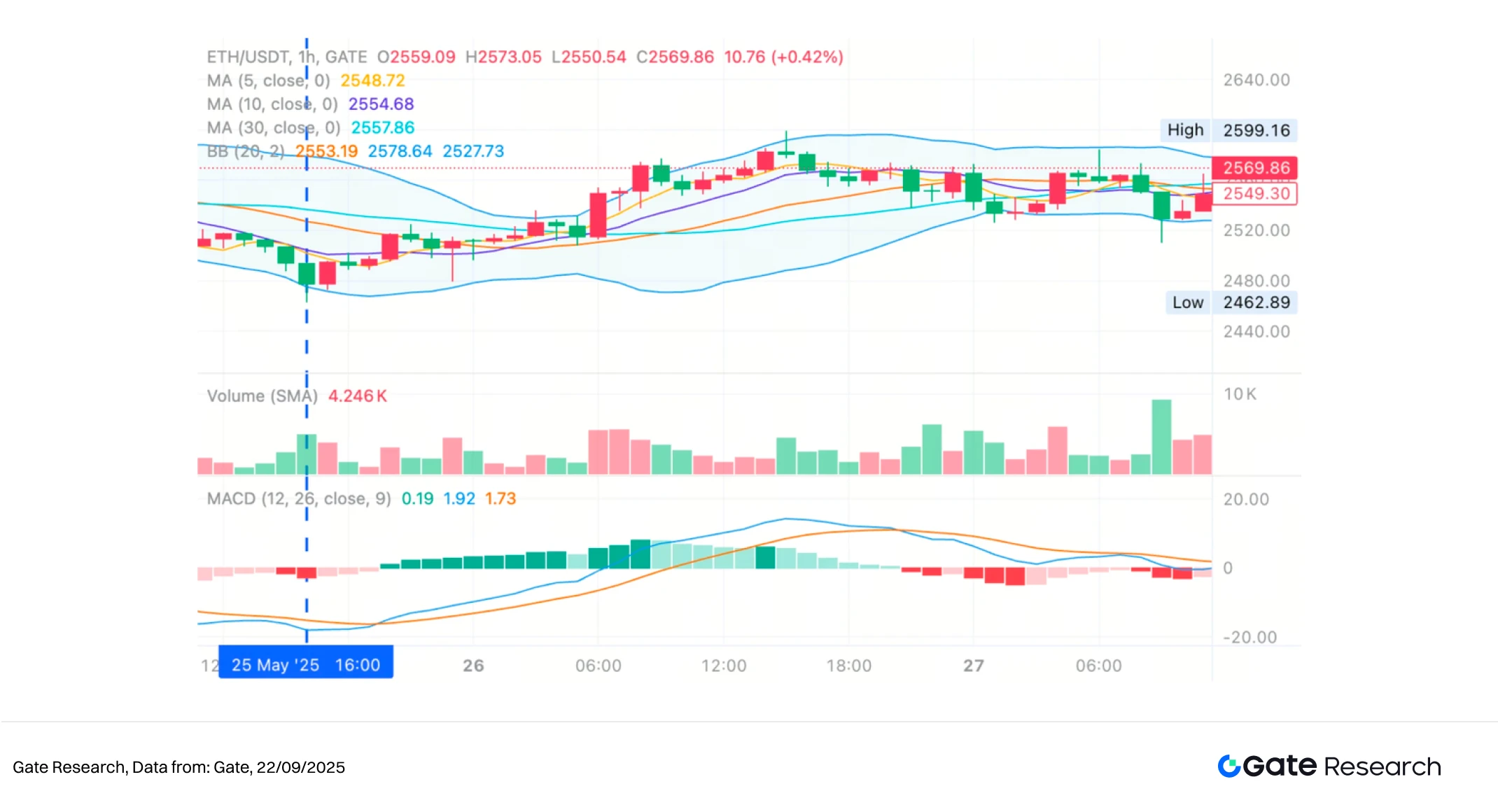Select the Low 2462.89 price marker
Viewport: 1498px width, 812px height.
(1231, 302)
